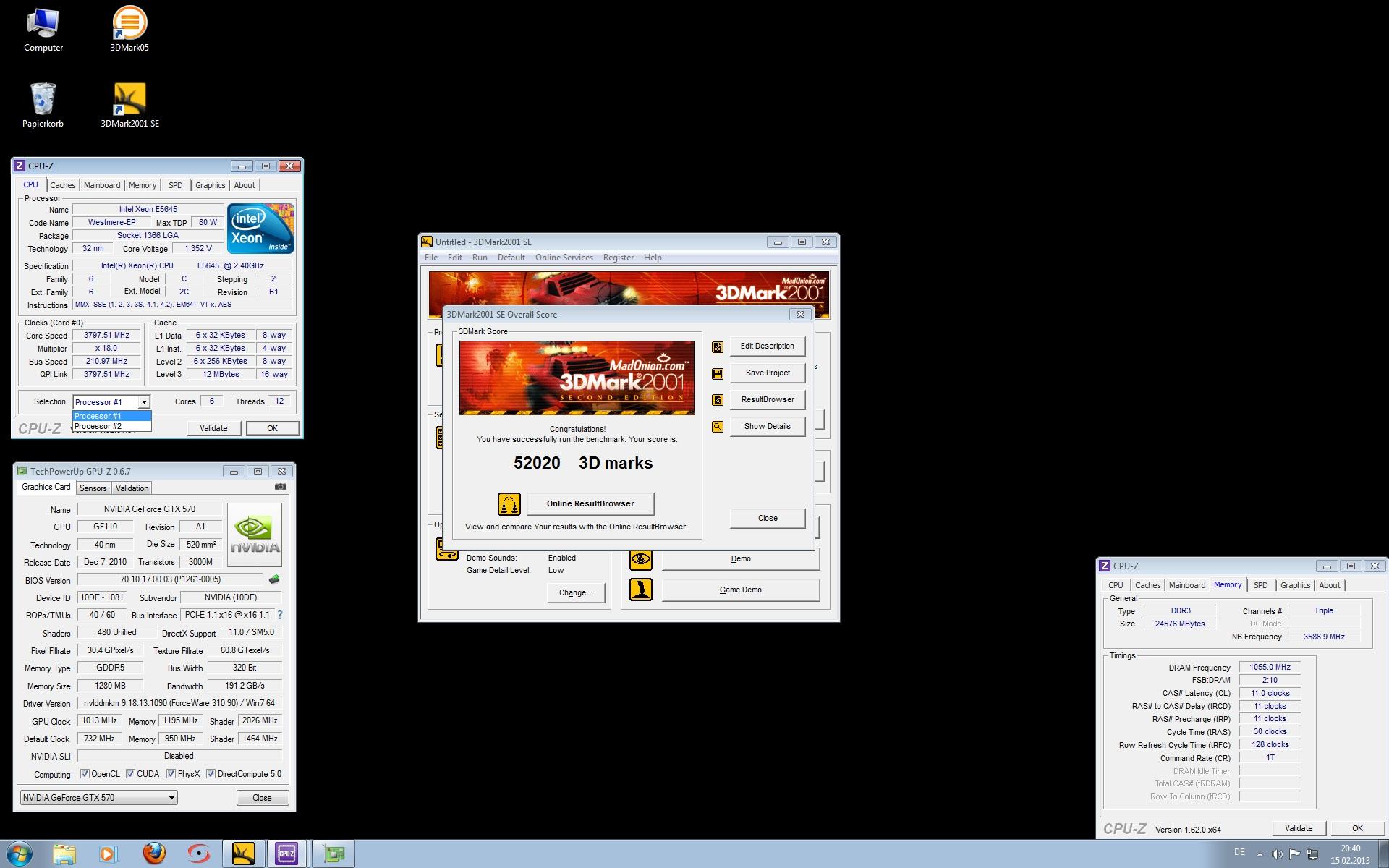Screen dimensions: 1389x868
Task: Open the Papierkorb recycle bin
Action: click(43, 105)
